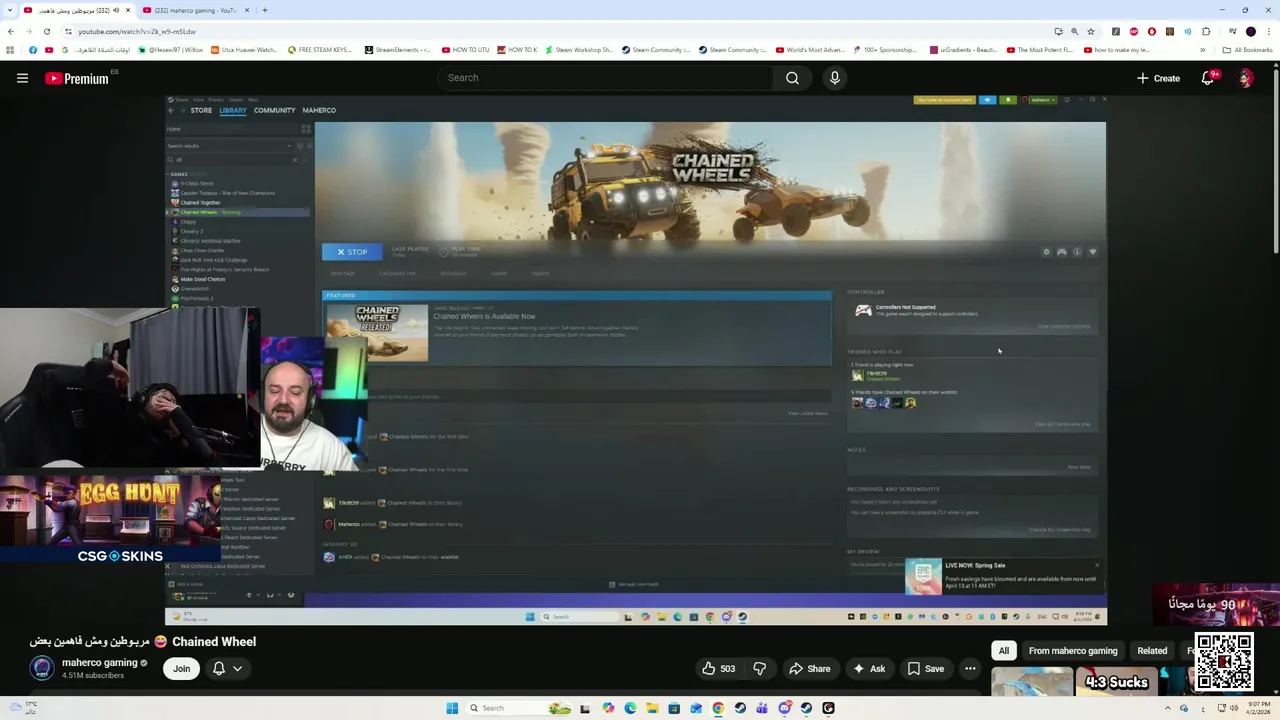Open the apps grid shortcut
Screen dimensions: 1280x720
(10, 50)
